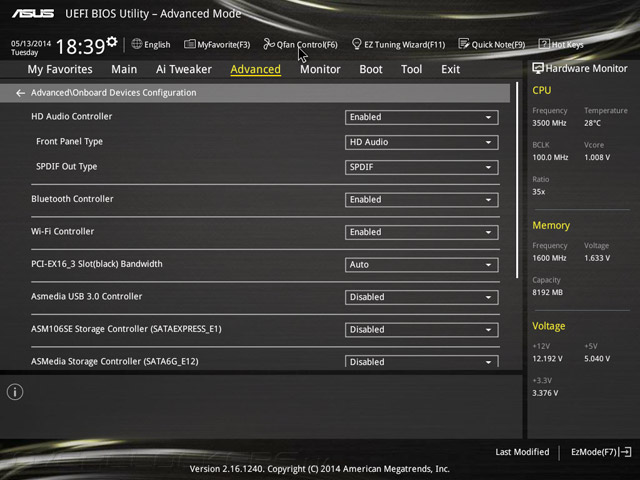Screen dimensions: 640x480
Task: Click the 05/13/2014 date
Action: pos(31,43)
